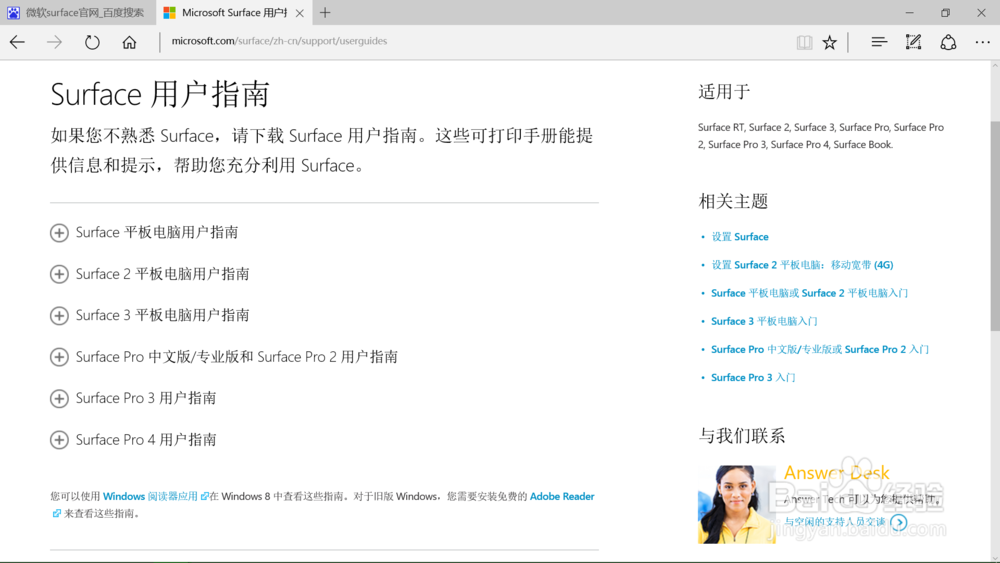Add page to favorites with star icon

point(829,42)
